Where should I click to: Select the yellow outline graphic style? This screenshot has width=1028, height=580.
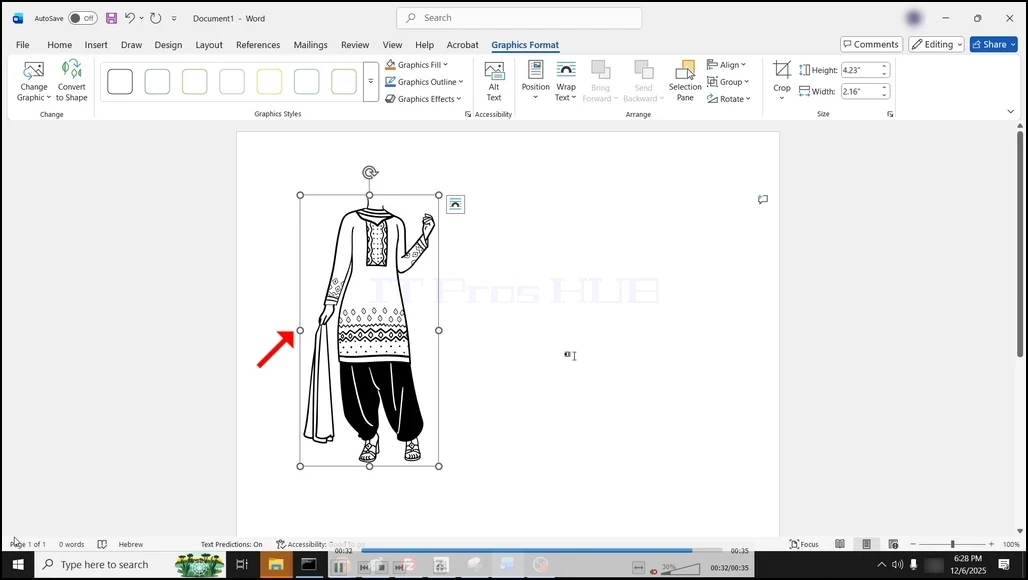269,82
